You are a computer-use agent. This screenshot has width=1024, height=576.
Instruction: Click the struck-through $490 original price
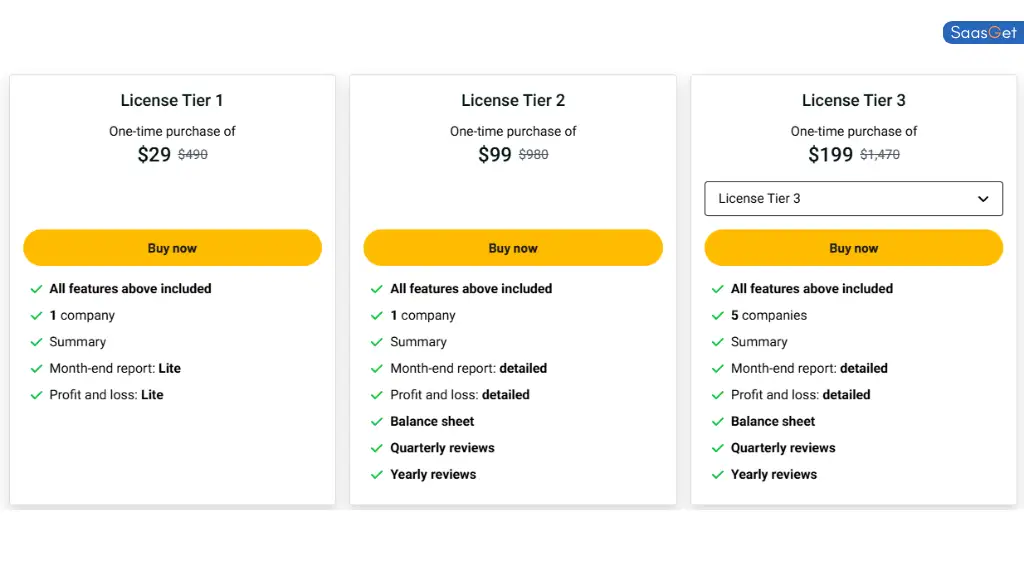[x=193, y=154]
